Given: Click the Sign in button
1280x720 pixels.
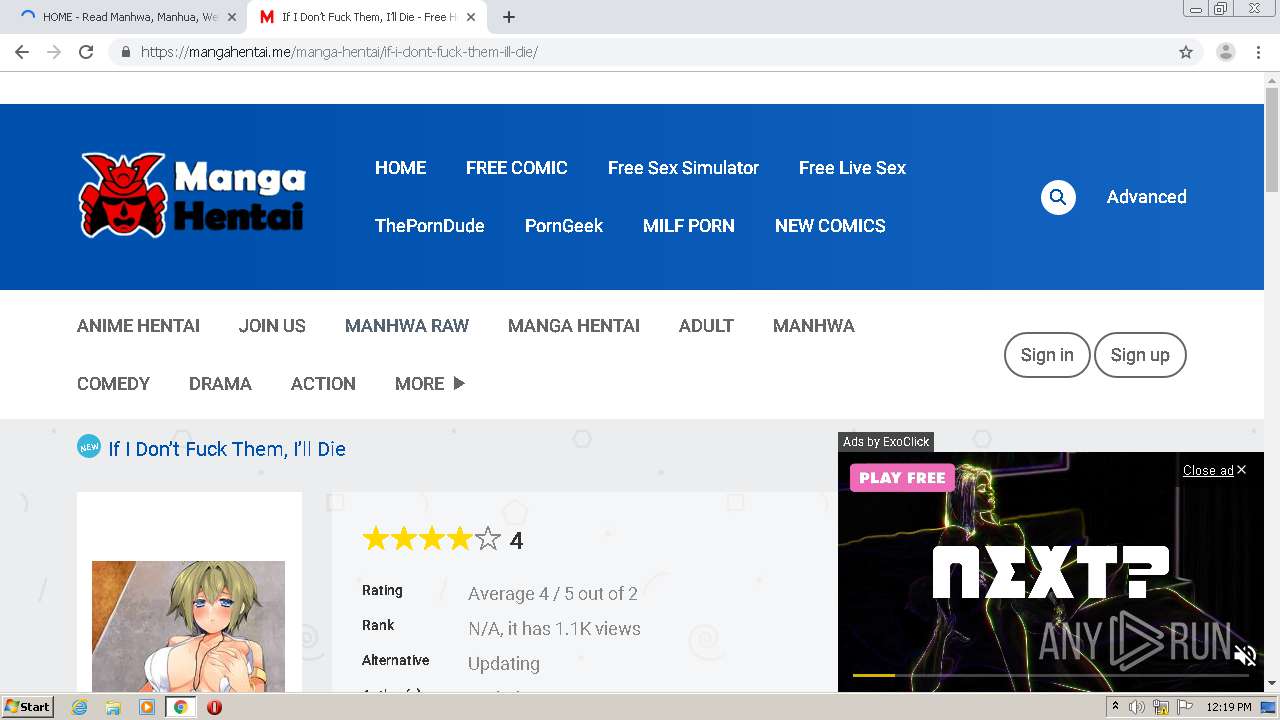Looking at the screenshot, I should [x=1047, y=355].
